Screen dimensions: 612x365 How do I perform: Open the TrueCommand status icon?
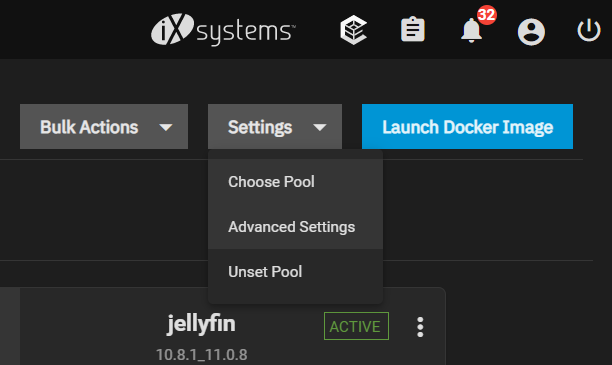click(x=353, y=30)
